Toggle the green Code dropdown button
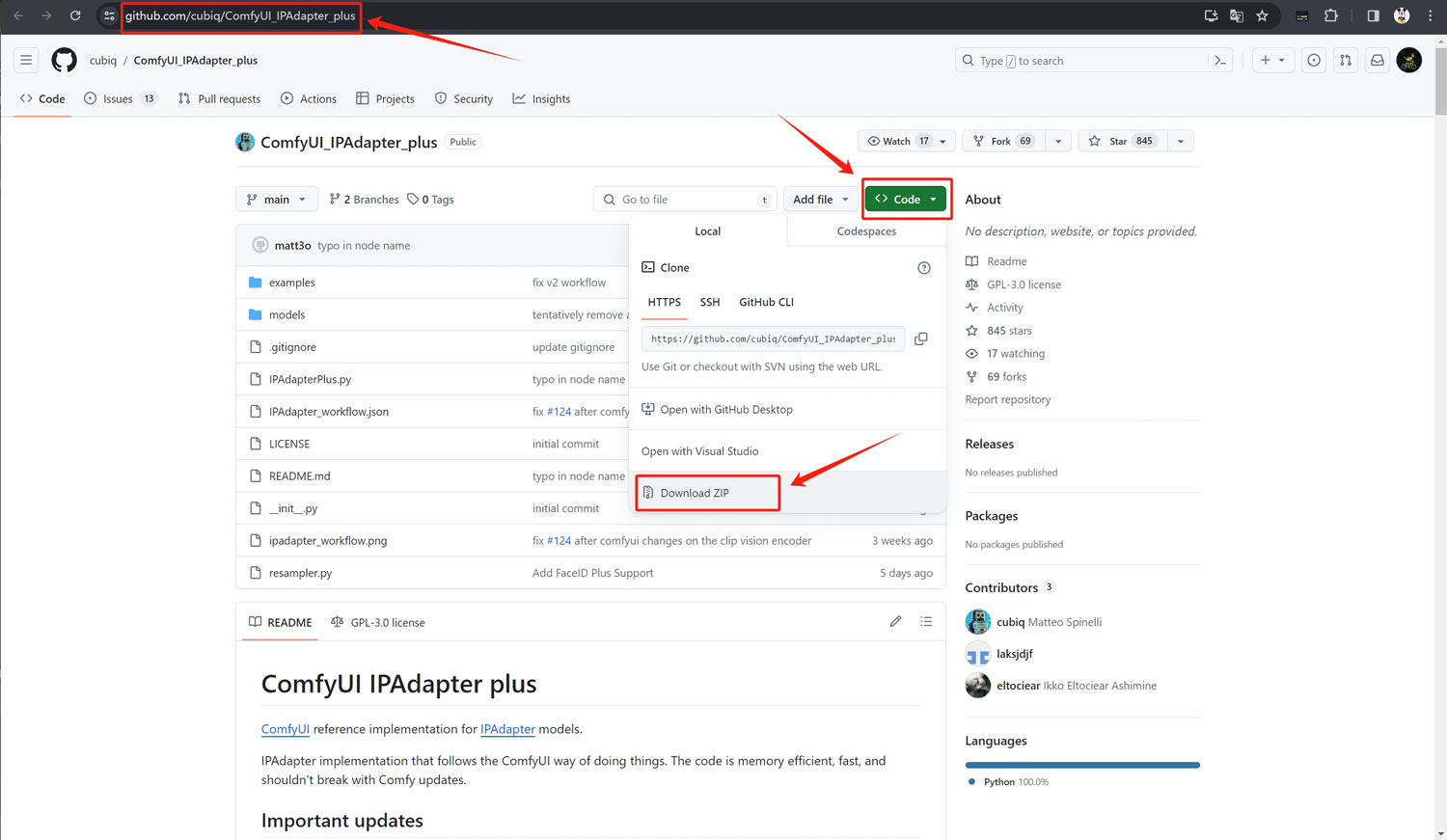Image resolution: width=1447 pixels, height=840 pixels. [x=906, y=200]
